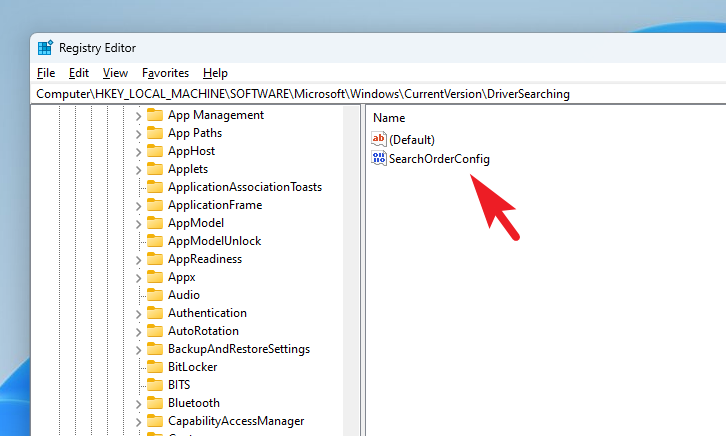Select the CapabilityAccessManager folder icon
Viewport: 726px width, 436px height.
pyautogui.click(x=155, y=421)
